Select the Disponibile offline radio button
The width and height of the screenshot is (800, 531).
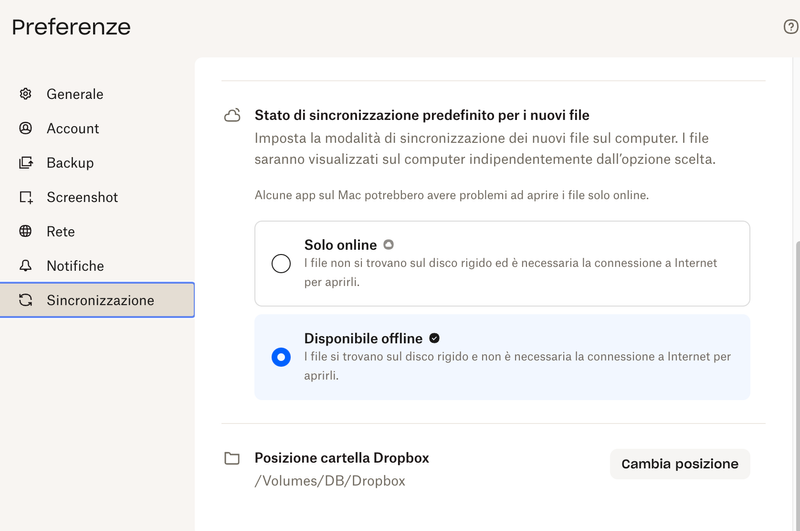281,357
